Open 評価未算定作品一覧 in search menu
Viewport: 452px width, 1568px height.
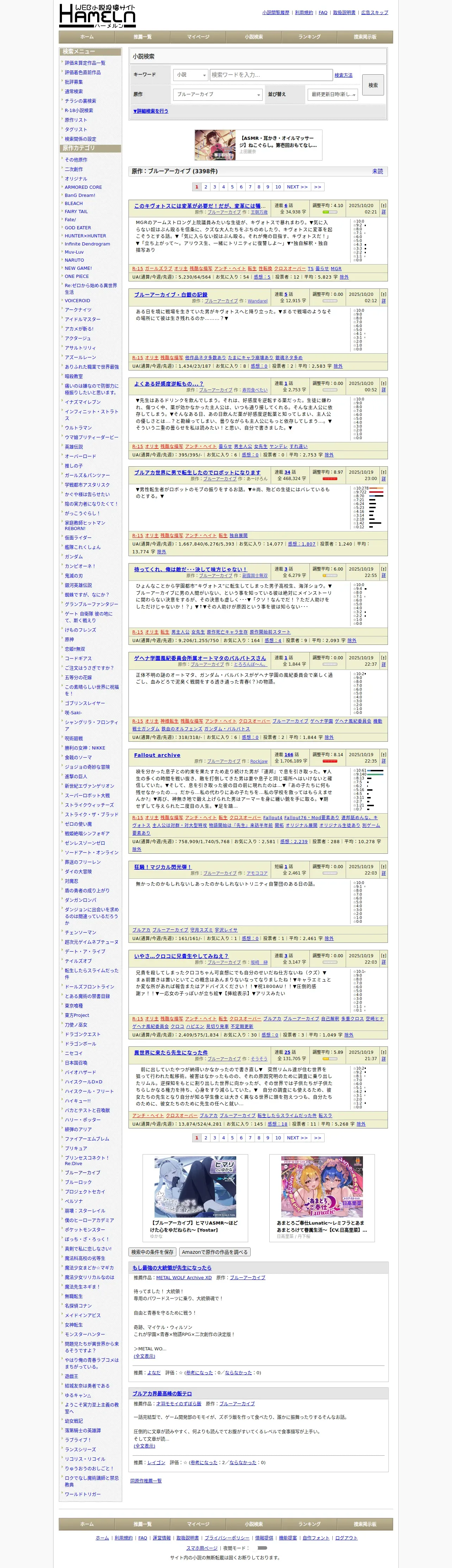click(x=85, y=63)
